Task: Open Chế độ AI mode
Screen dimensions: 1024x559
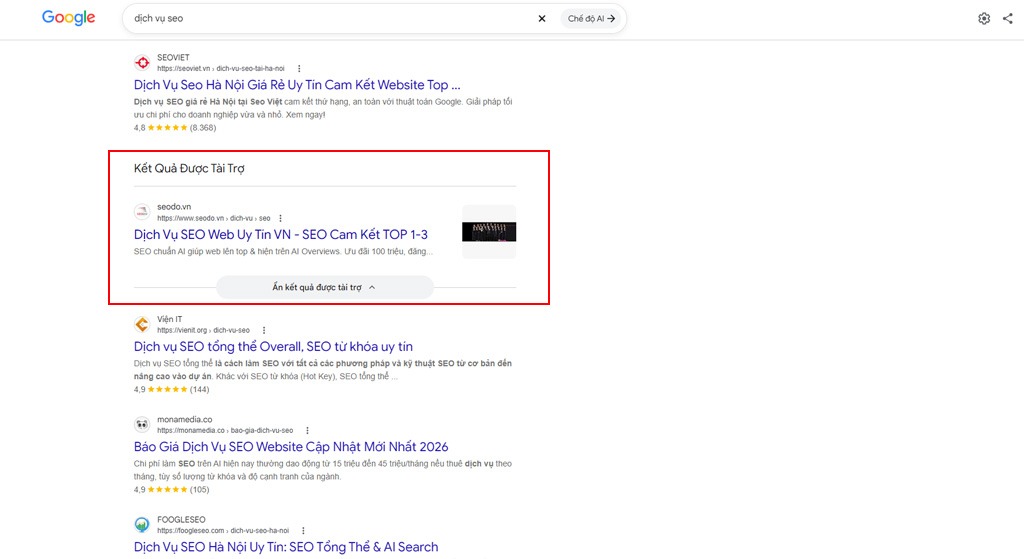Action: coord(591,18)
